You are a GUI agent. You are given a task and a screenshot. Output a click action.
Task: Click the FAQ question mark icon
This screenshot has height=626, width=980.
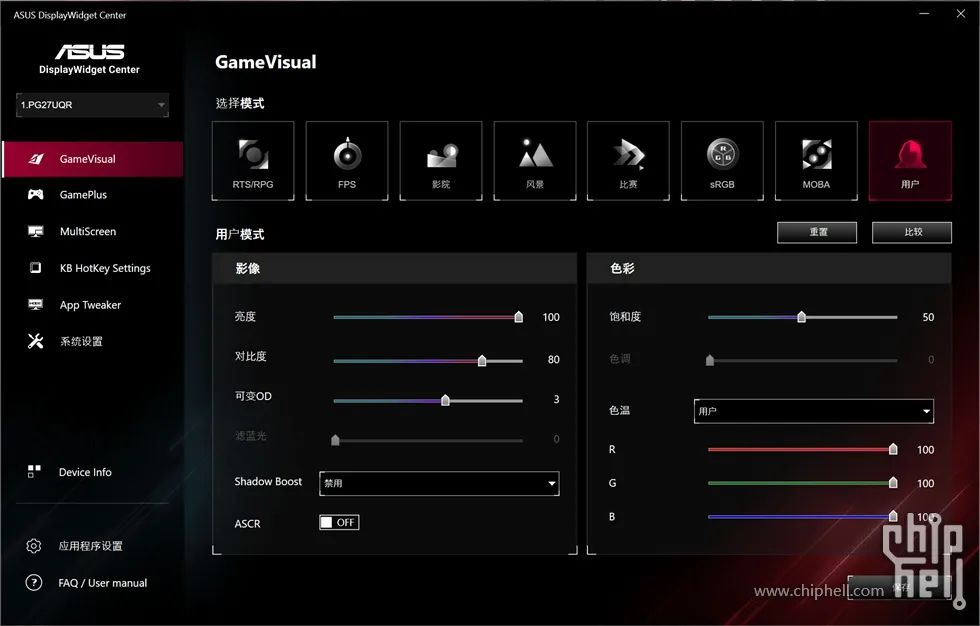[x=34, y=583]
